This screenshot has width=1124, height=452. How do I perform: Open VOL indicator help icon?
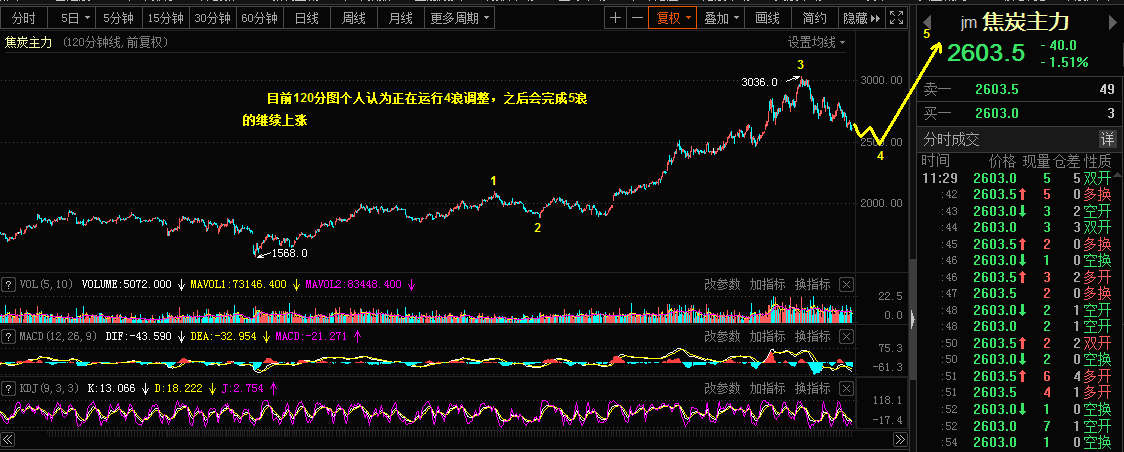[x=9, y=284]
